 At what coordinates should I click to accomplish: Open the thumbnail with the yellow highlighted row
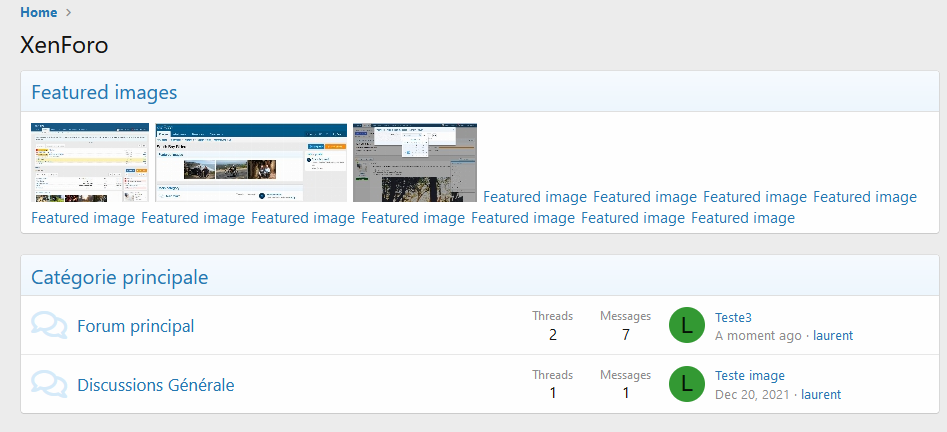click(x=90, y=163)
